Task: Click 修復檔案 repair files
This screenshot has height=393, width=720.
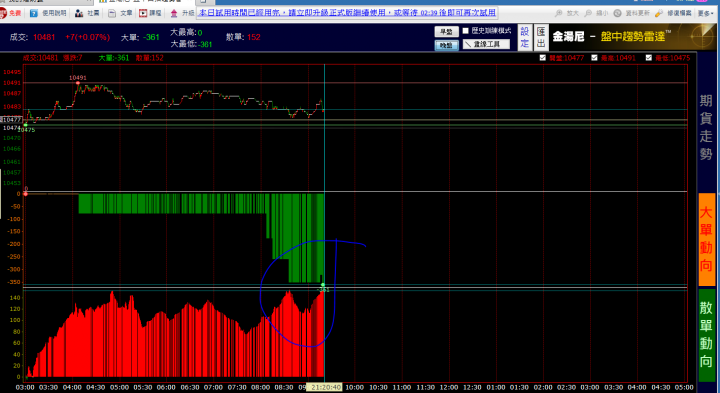Action: 673,13
